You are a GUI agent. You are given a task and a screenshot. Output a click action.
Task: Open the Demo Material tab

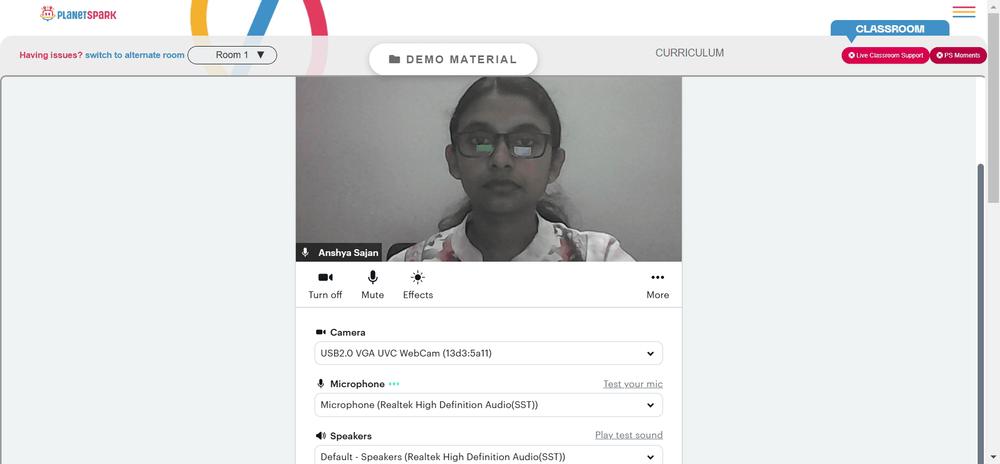point(453,59)
